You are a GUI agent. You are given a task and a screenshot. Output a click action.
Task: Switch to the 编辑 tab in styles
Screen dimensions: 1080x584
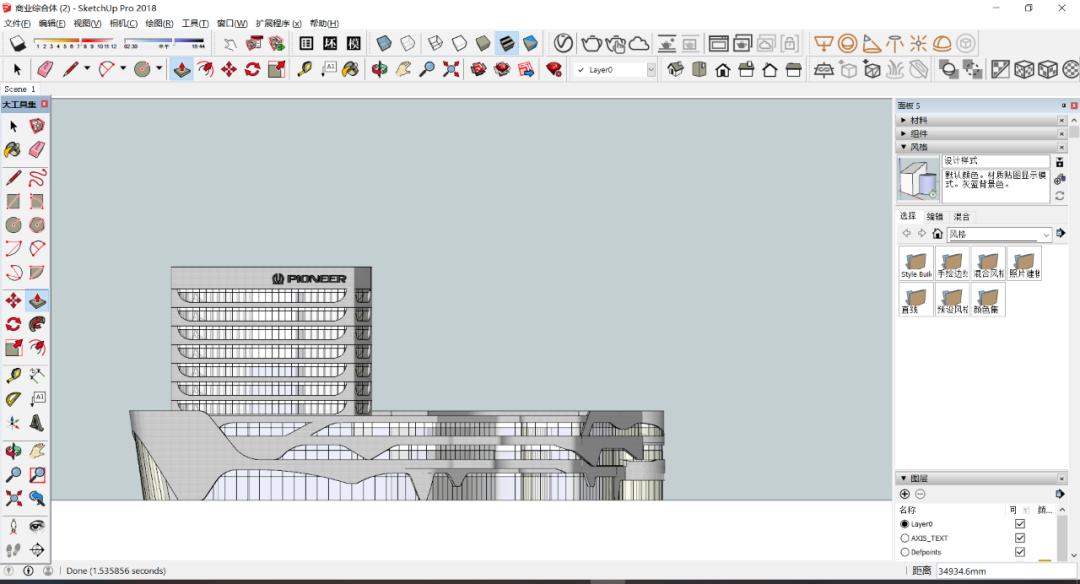[935, 216]
